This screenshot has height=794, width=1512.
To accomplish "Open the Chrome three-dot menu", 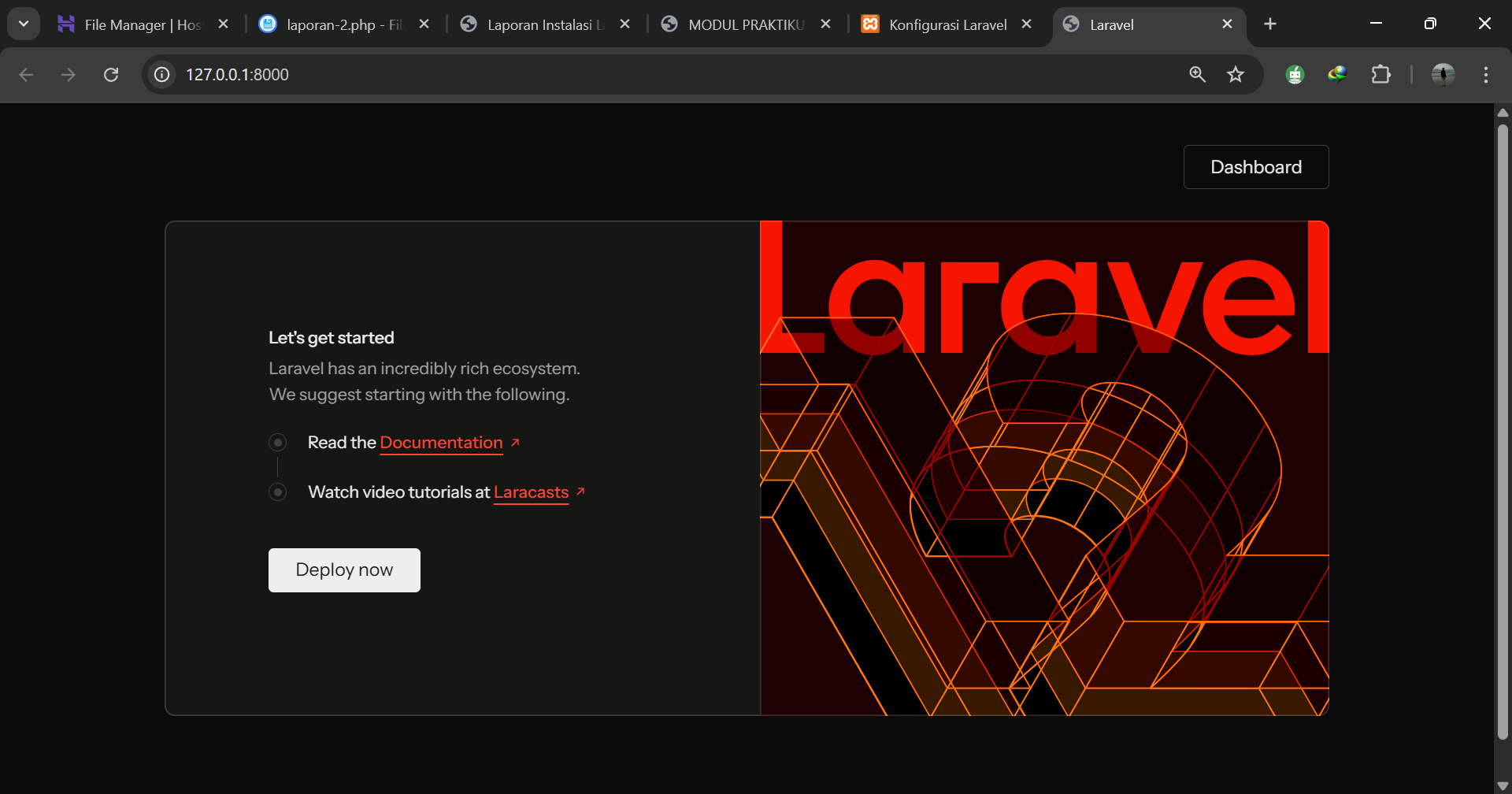I will click(x=1485, y=75).
